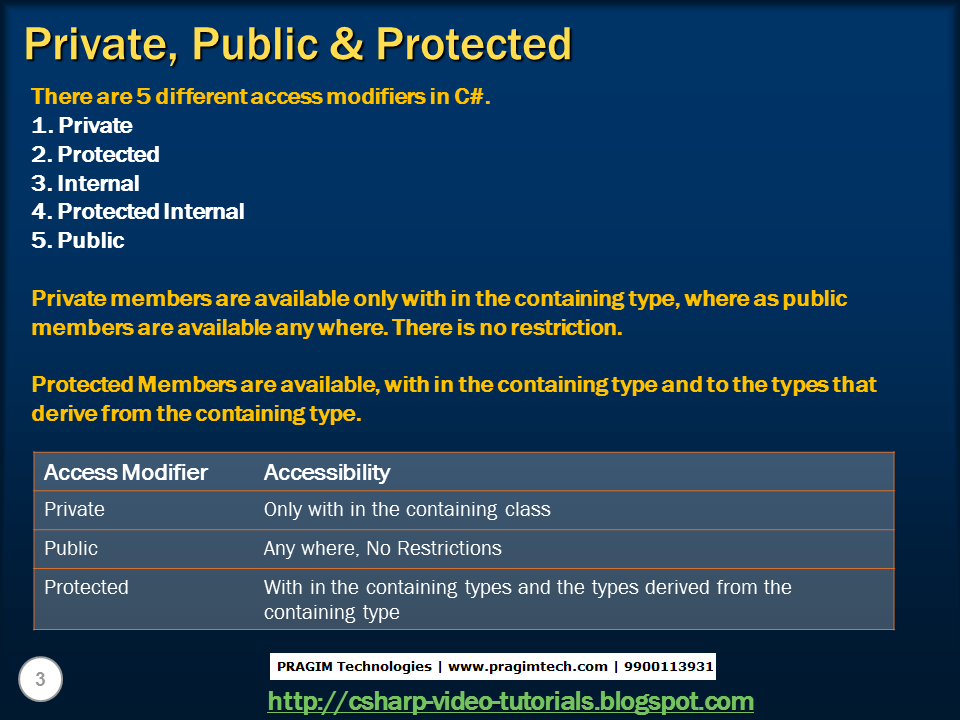Viewport: 960px width, 720px height.
Task: Click the PRAGIM Technologies contact banner
Action: point(493,666)
